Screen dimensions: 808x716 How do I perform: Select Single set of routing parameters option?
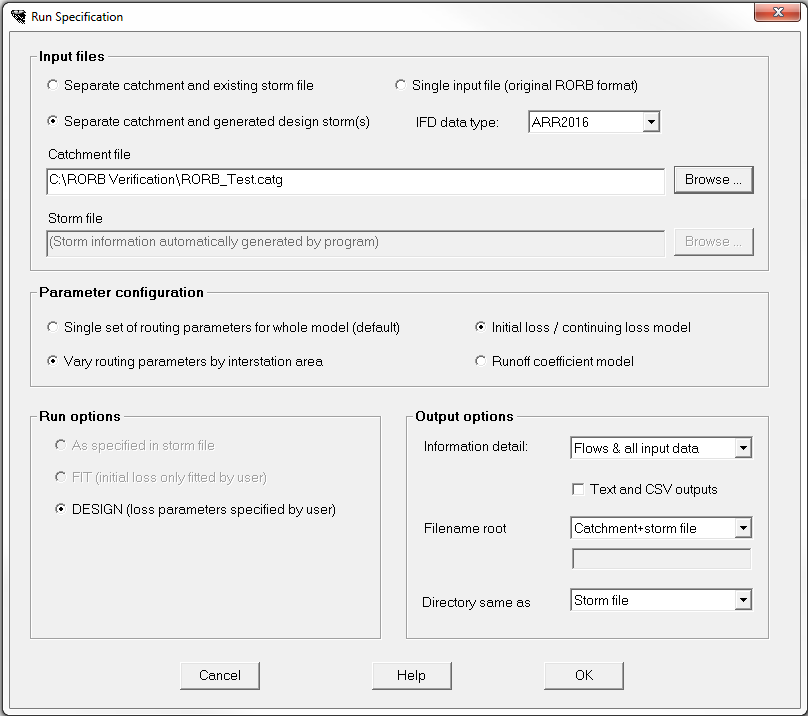coord(53,327)
